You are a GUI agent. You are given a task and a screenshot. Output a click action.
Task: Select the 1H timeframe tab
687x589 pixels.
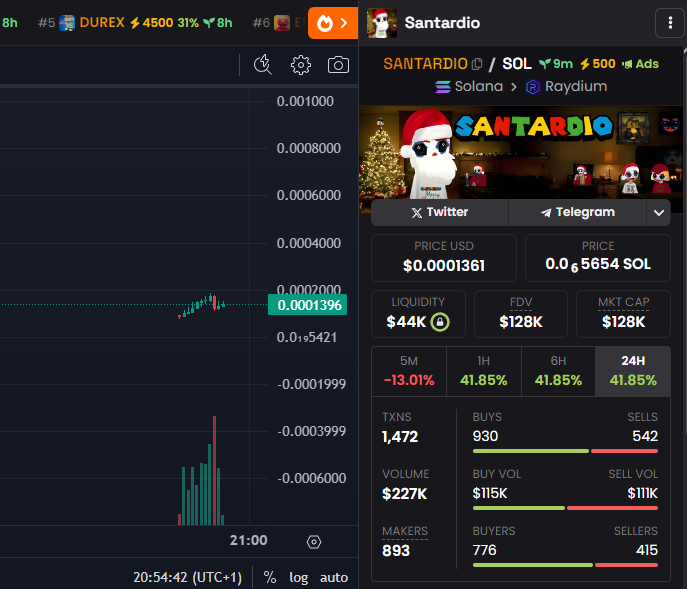484,371
